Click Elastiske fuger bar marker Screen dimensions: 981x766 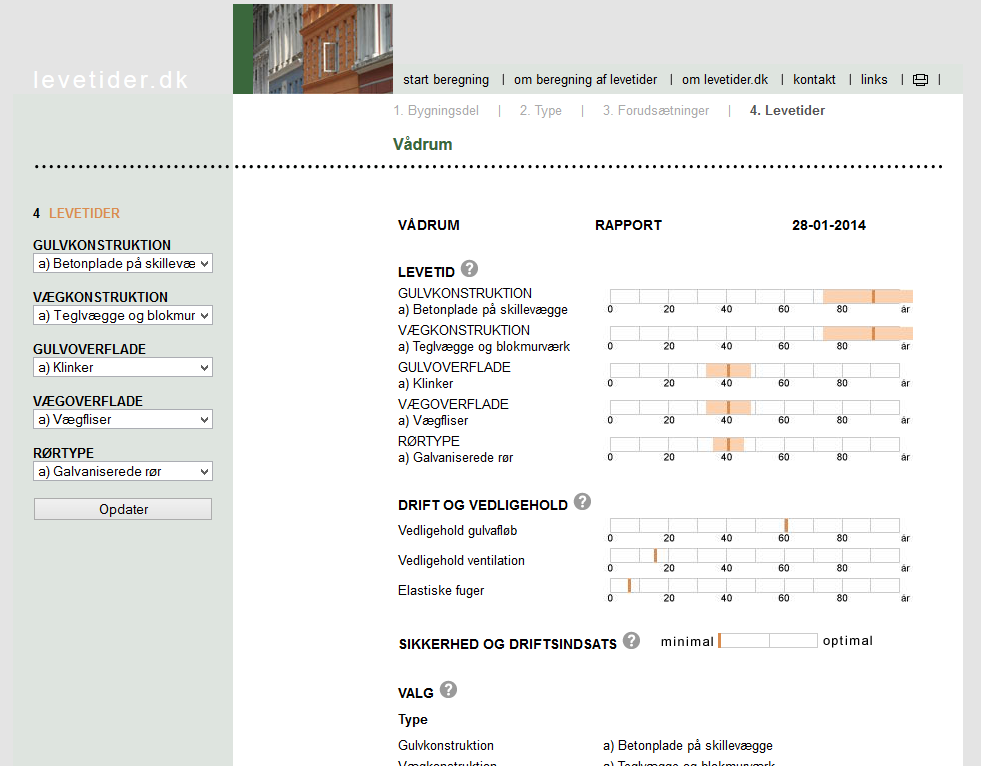pyautogui.click(x=629, y=585)
